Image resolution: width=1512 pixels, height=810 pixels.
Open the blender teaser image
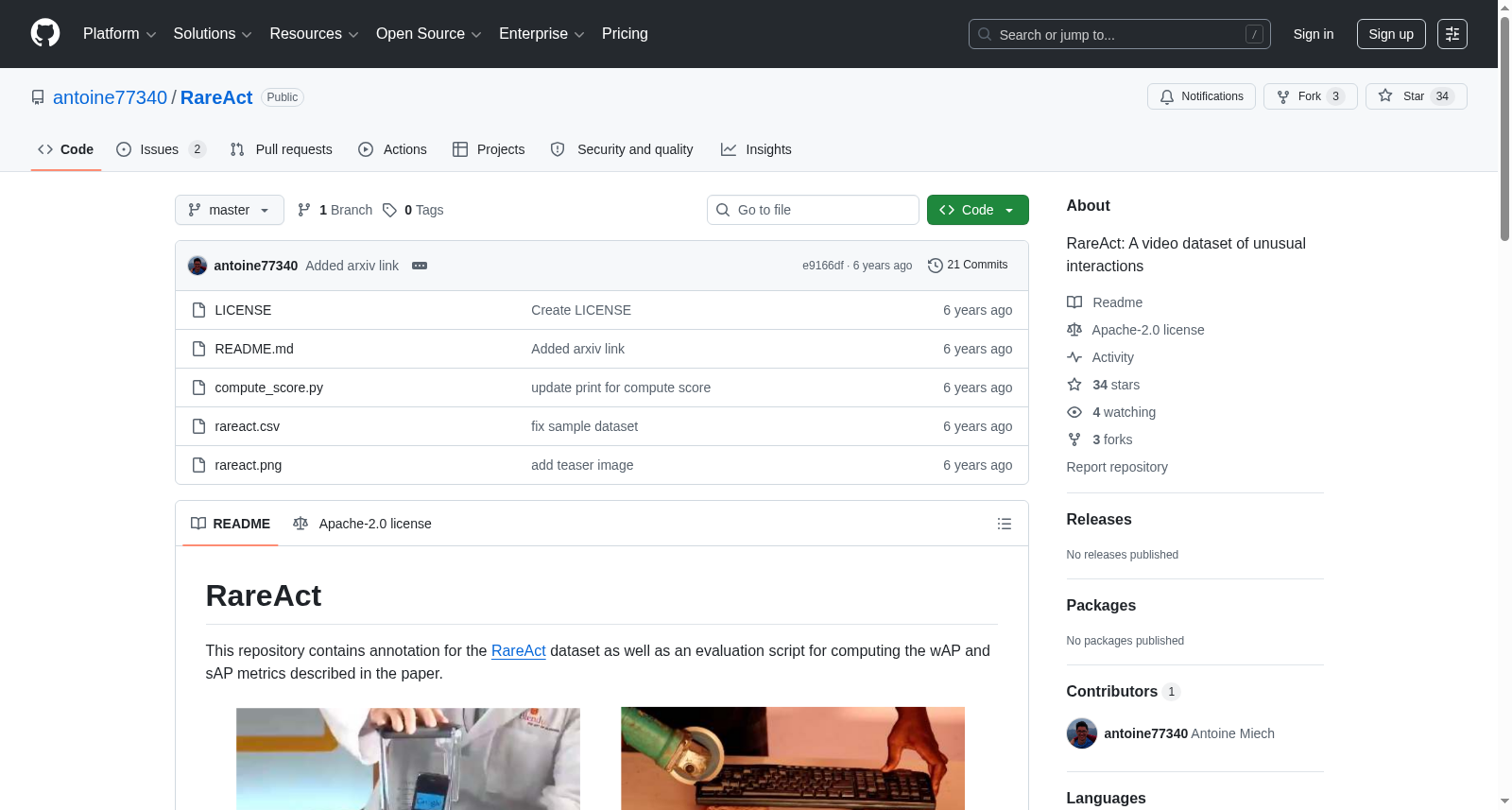[x=408, y=759]
